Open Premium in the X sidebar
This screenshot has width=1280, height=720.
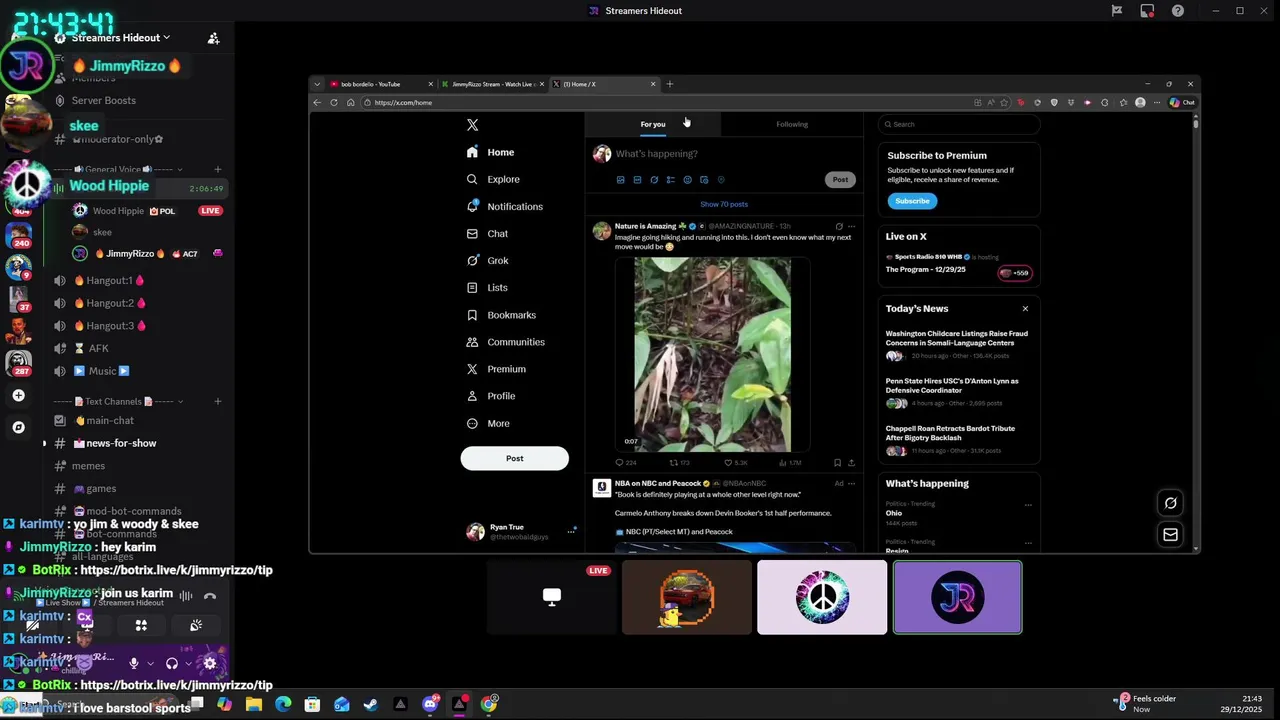(x=496, y=369)
